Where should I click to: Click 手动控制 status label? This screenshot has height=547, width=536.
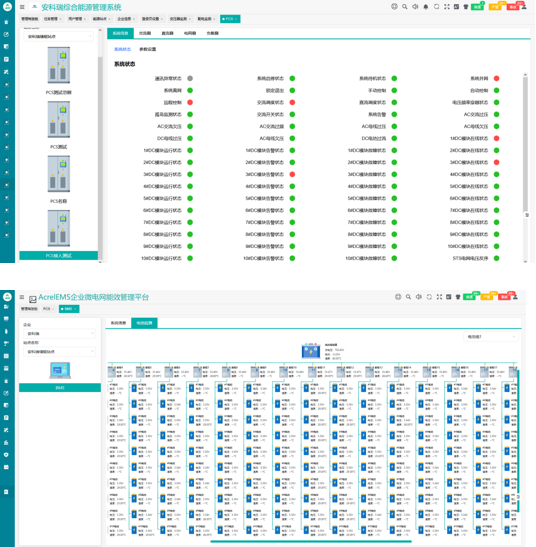[377, 90]
